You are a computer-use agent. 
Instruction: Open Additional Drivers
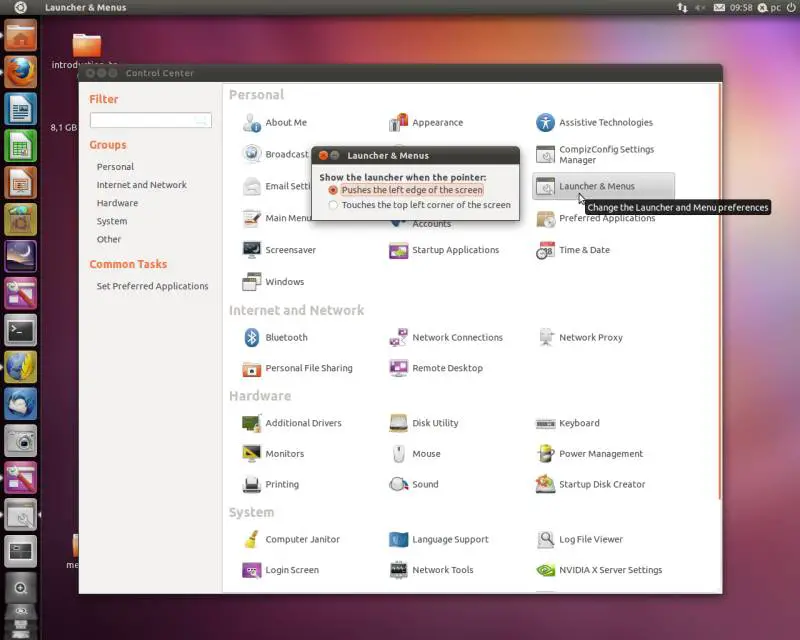(x=292, y=423)
